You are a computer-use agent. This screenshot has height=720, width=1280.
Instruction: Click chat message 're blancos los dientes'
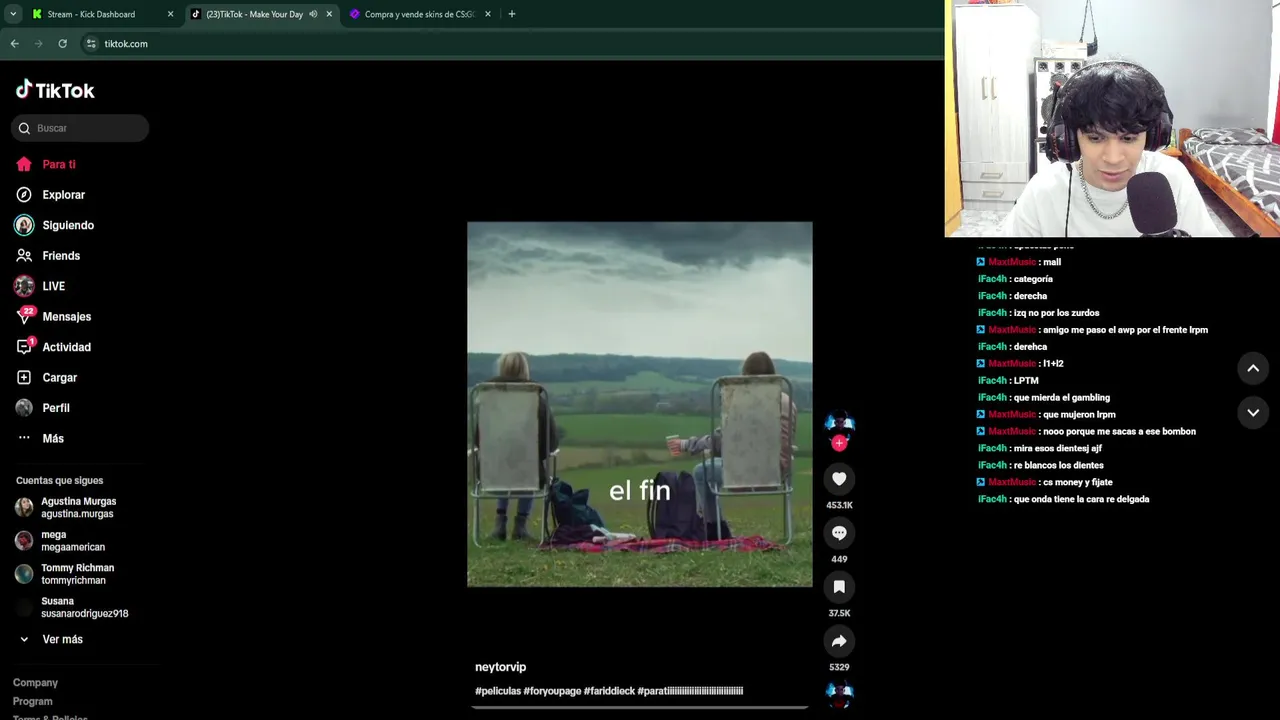(1059, 465)
